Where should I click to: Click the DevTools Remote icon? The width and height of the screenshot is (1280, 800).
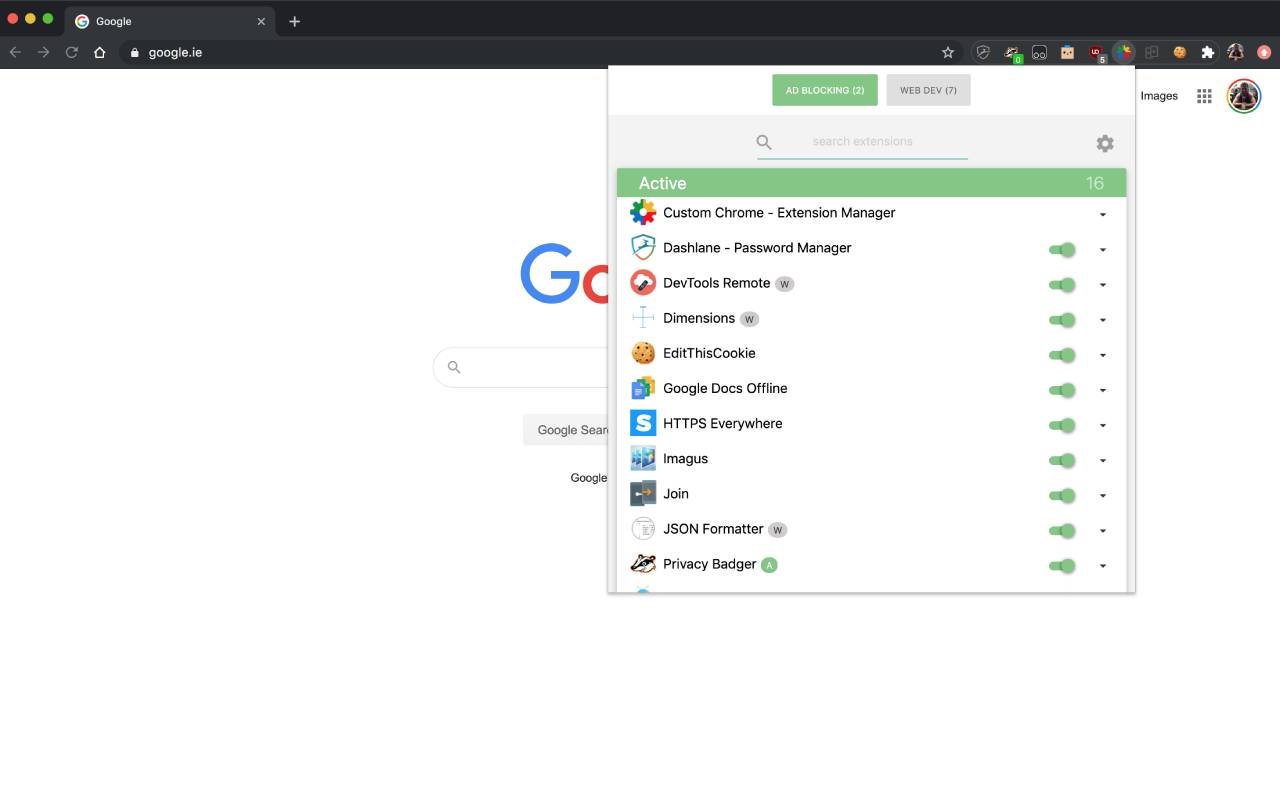coord(643,283)
